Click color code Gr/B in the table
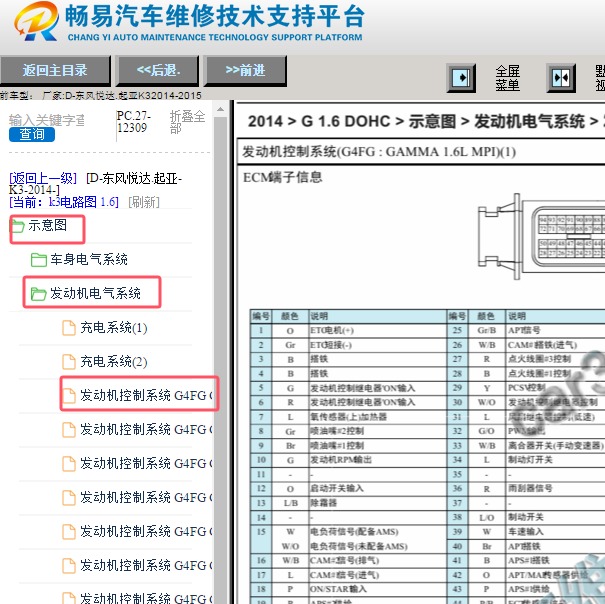The width and height of the screenshot is (605, 604). 486,331
